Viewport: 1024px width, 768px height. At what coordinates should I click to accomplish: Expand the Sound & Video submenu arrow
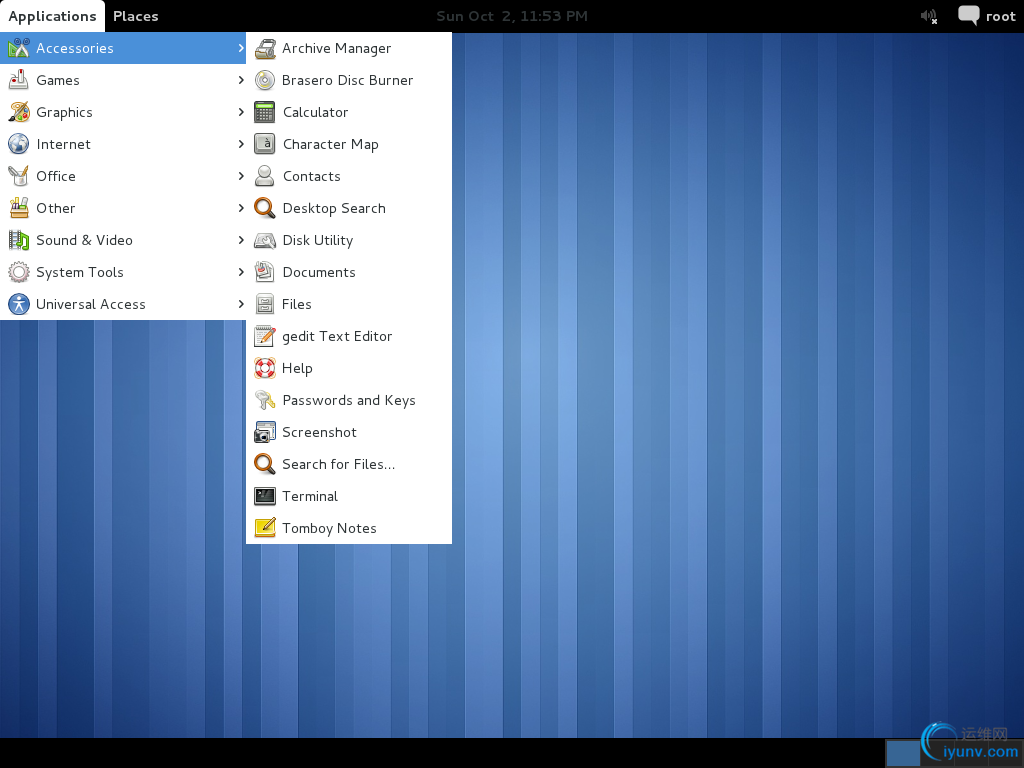tap(241, 240)
